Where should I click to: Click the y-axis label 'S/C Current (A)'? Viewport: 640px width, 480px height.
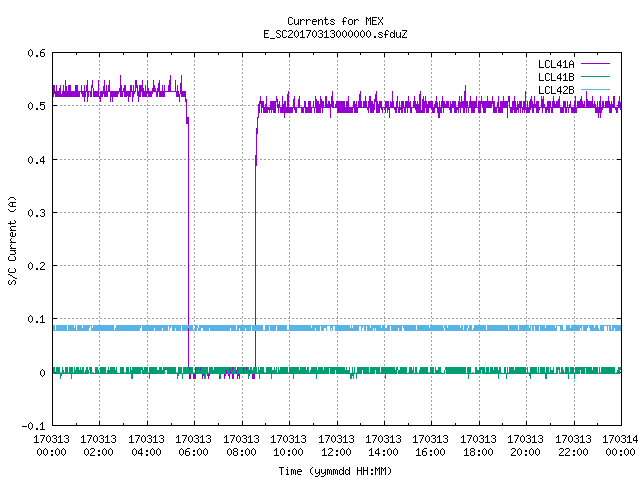[x=12, y=240]
